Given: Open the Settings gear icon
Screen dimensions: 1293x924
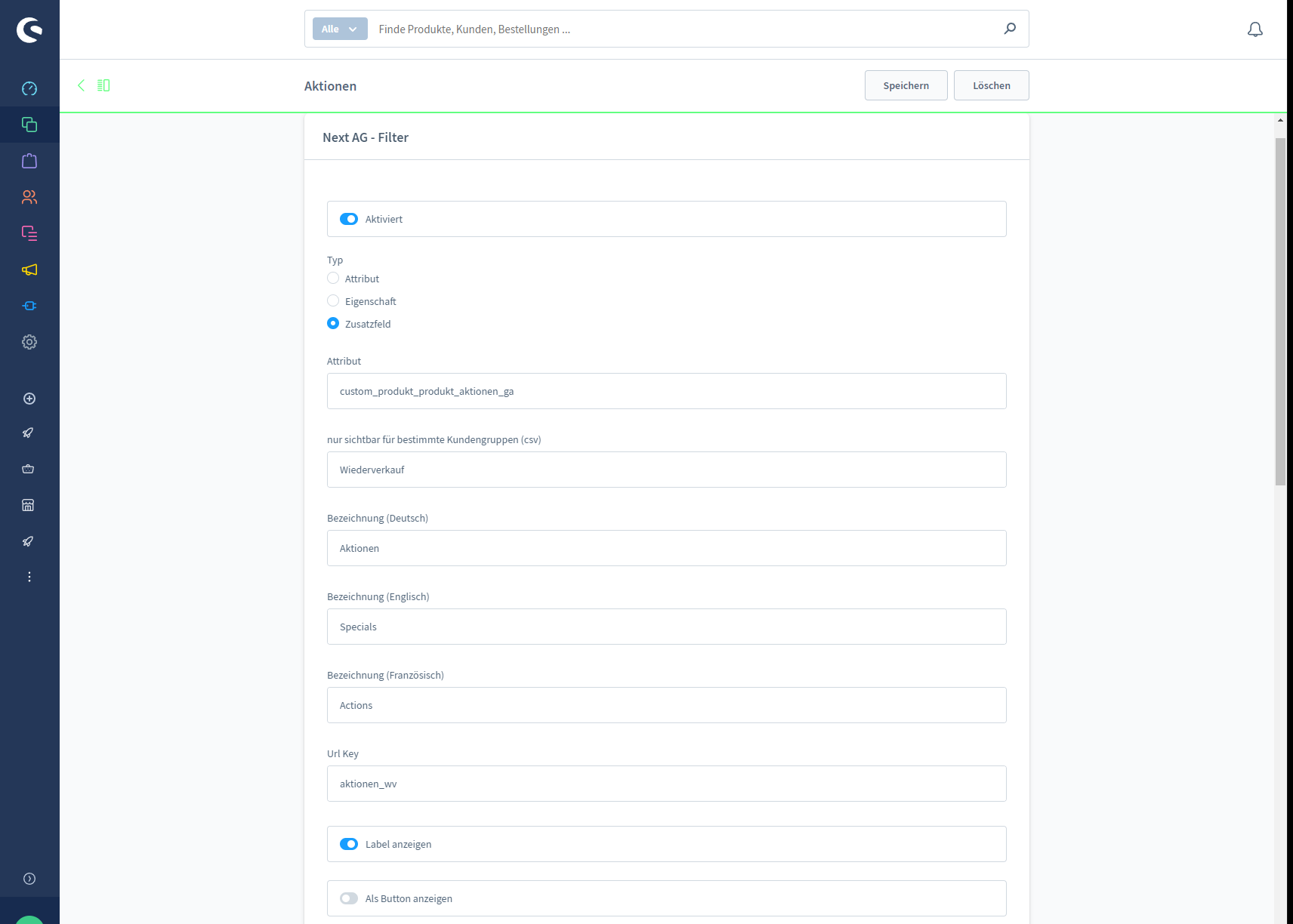Looking at the screenshot, I should [29, 342].
